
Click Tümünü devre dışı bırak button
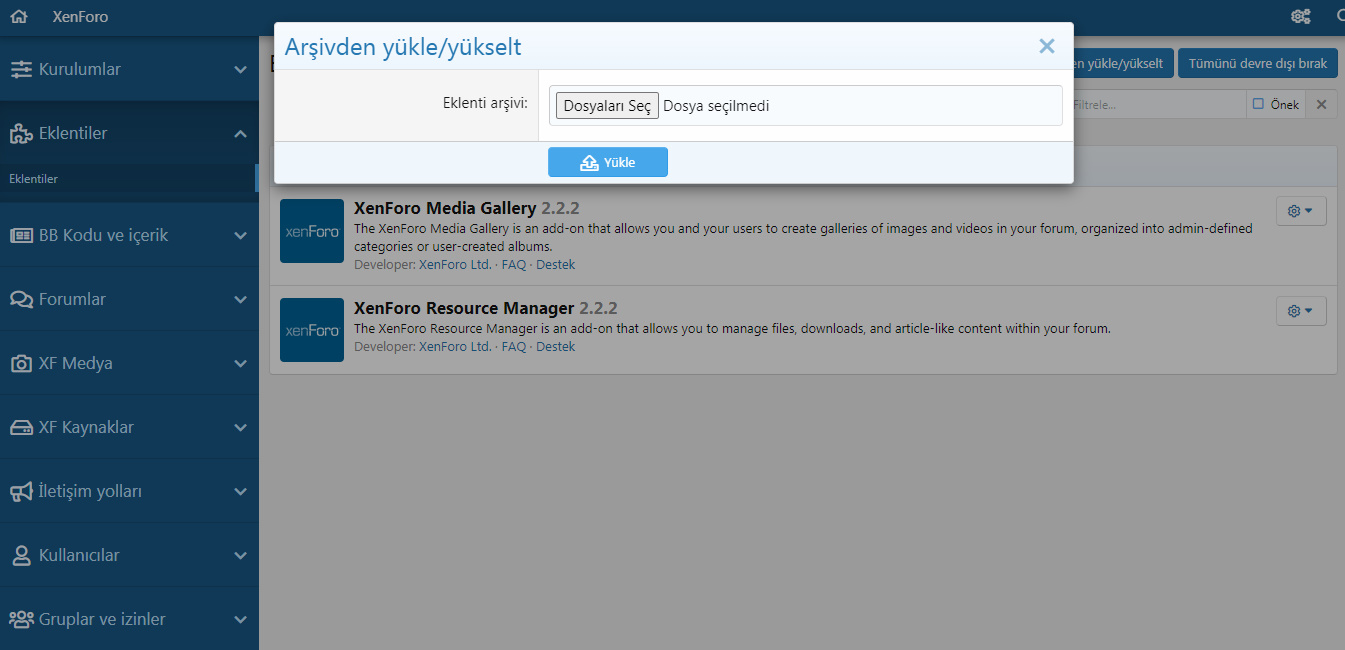click(x=1257, y=64)
